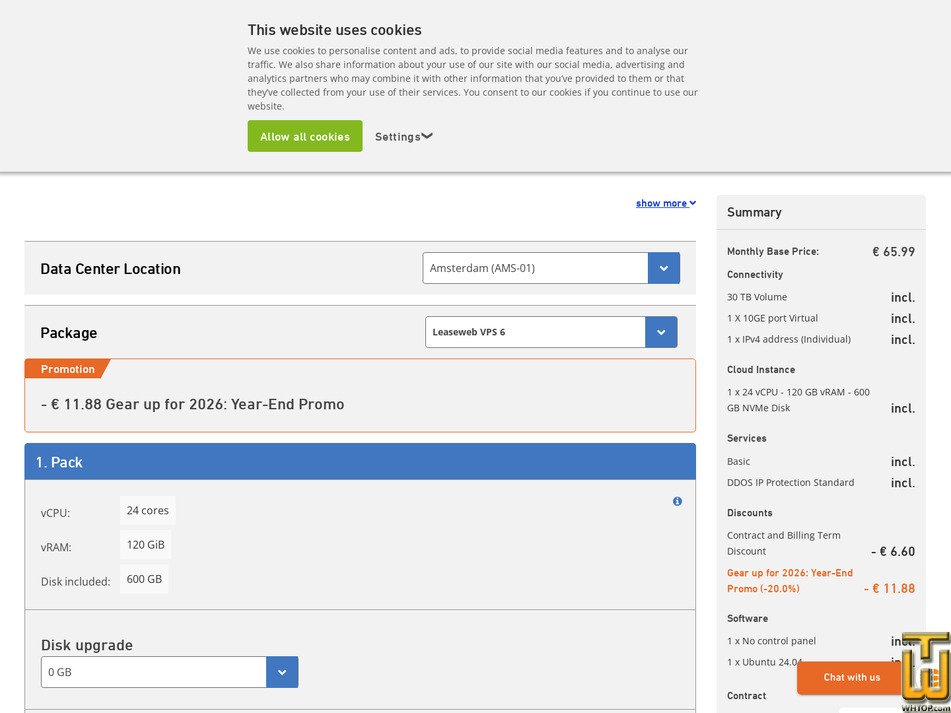Click the info icon in Pack section
Screen dimensions: 951x713
pos(677,501)
